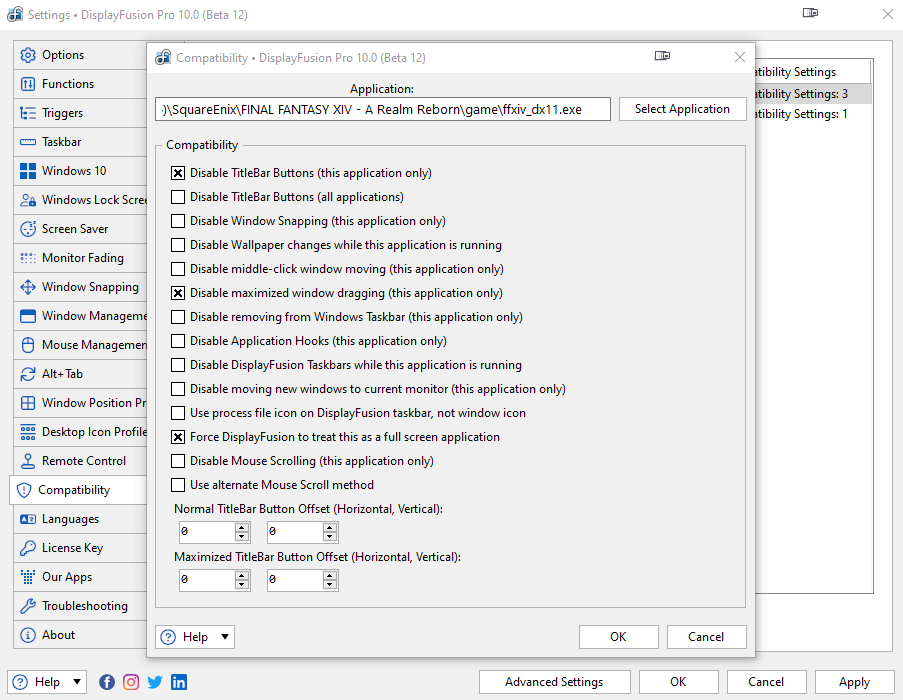Viewport: 903px width, 700px height.
Task: Click the License Key icon in the sidebar
Action: pyautogui.click(x=27, y=548)
